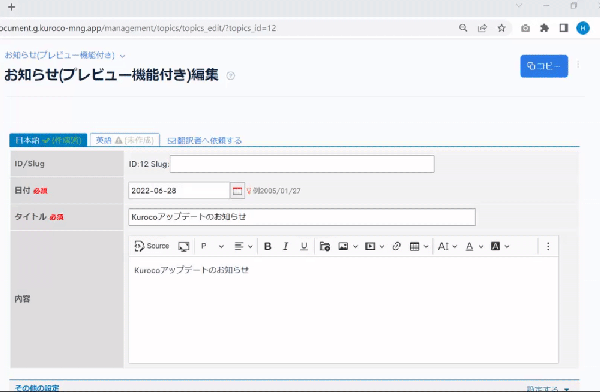Toggle underline formatting
The height and width of the screenshot is (392, 600).
pyautogui.click(x=304, y=246)
